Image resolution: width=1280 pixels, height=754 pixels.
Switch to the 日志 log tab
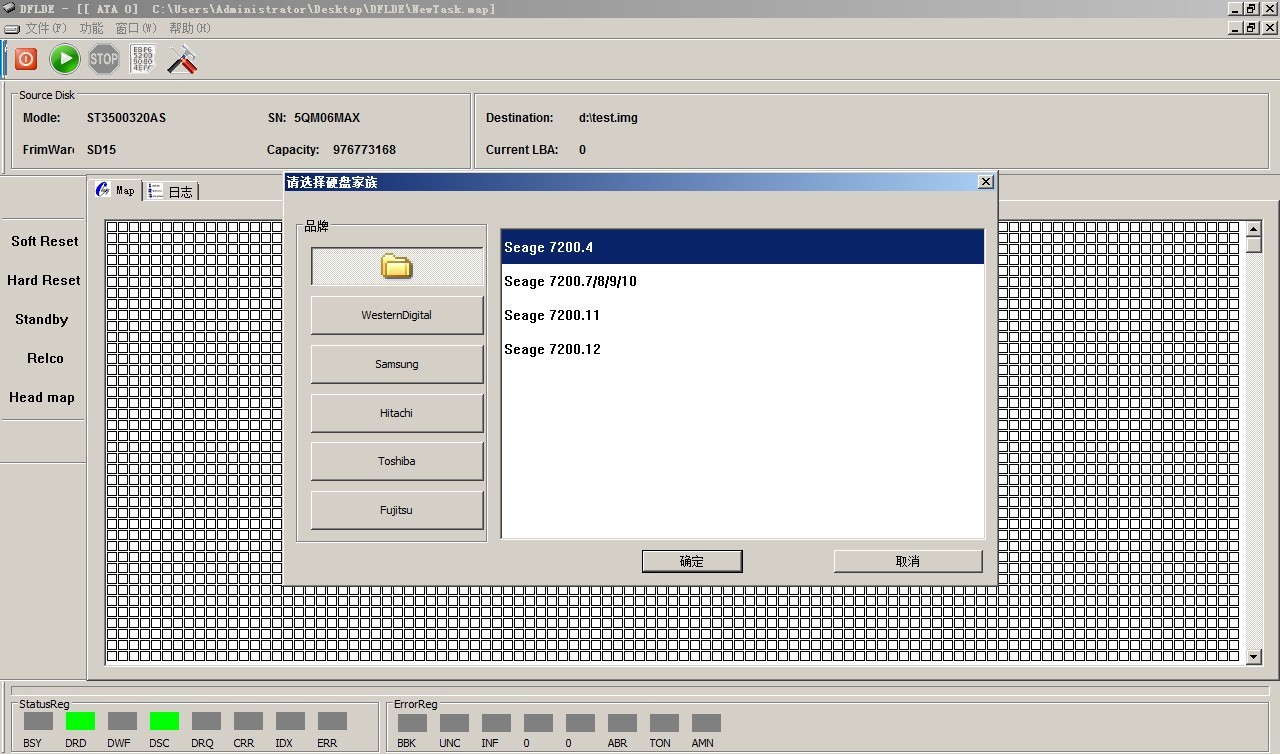pos(171,191)
